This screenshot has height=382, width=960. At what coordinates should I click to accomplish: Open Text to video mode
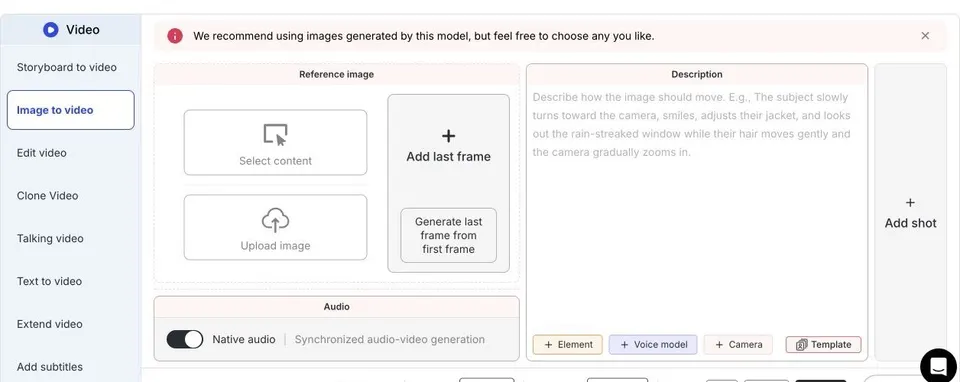[50, 282]
